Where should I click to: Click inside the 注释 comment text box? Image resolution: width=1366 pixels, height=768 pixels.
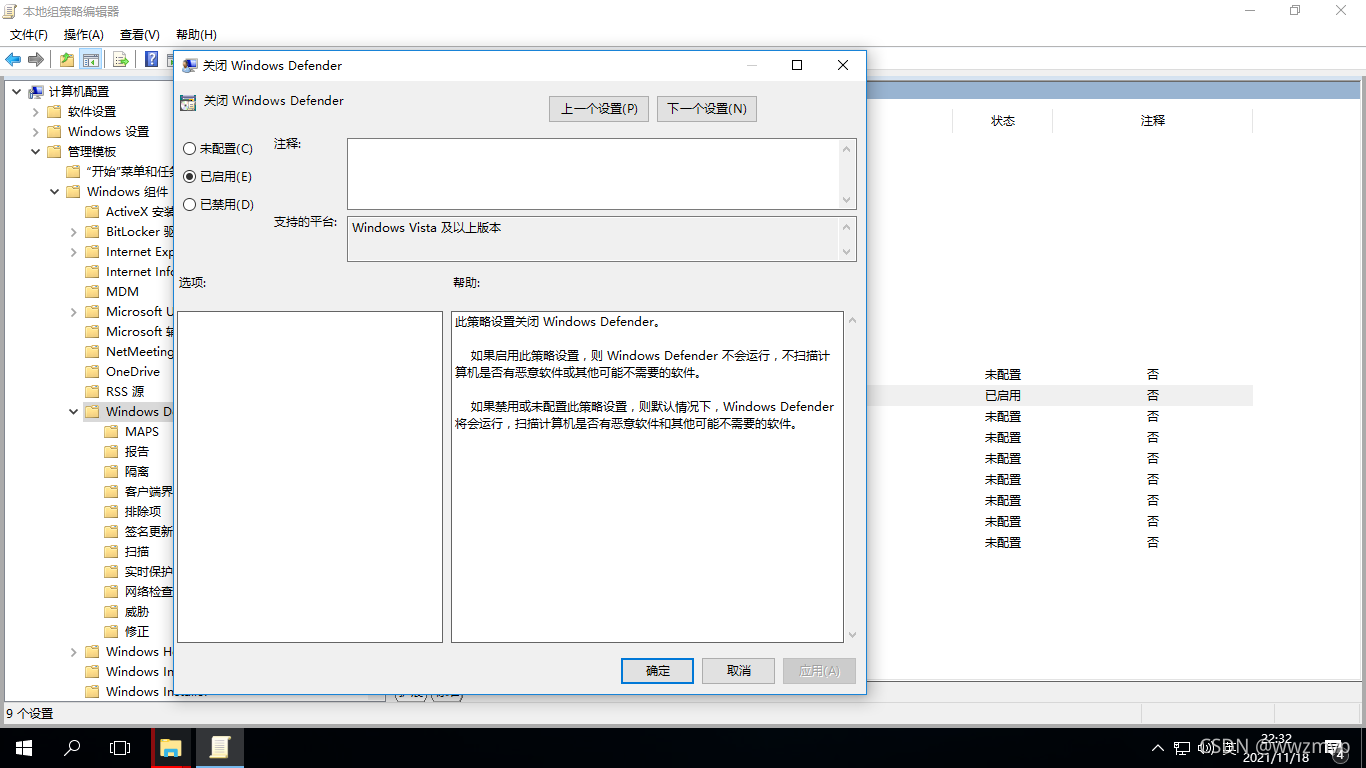(x=595, y=174)
